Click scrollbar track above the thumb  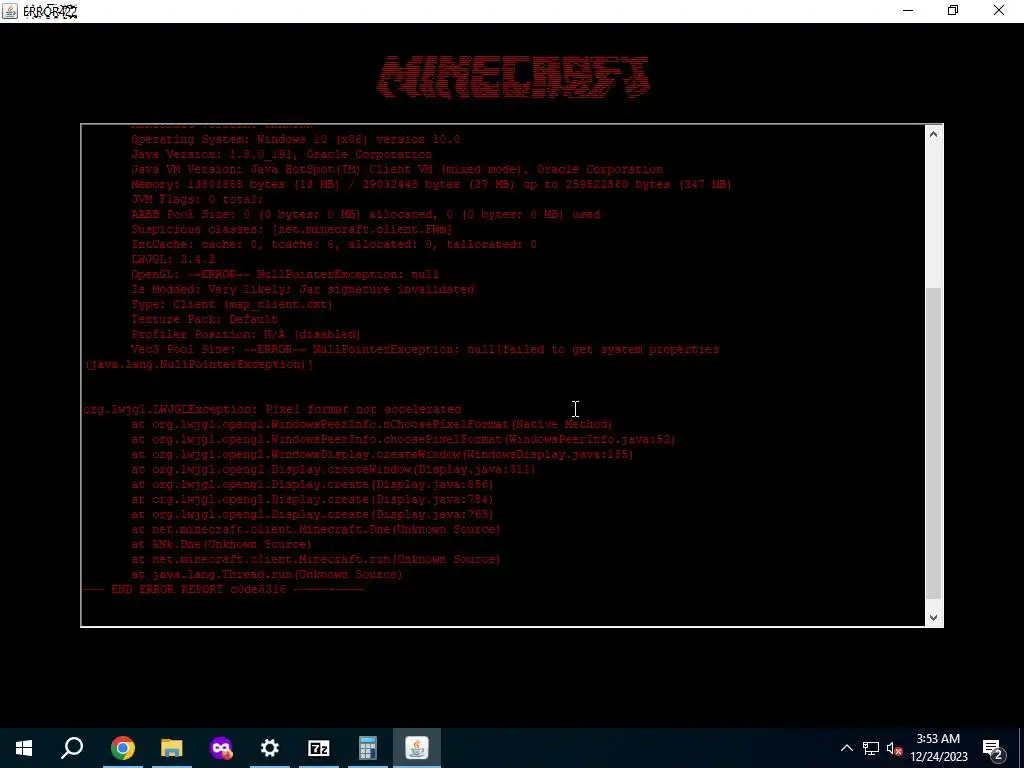coord(933,216)
